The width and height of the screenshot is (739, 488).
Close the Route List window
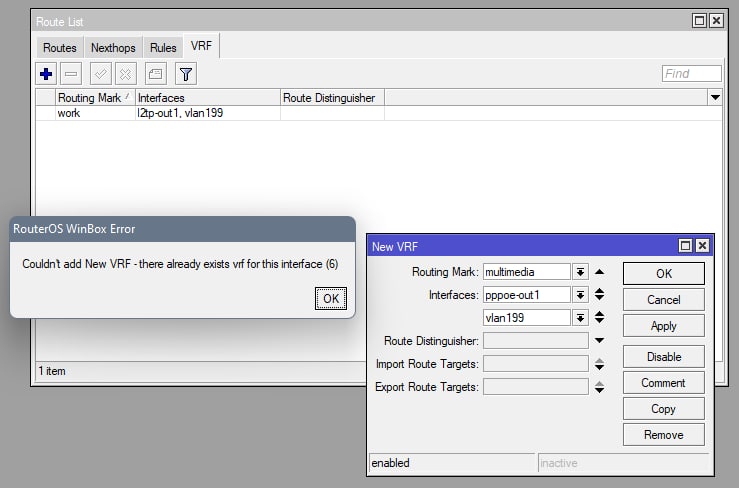(x=716, y=21)
